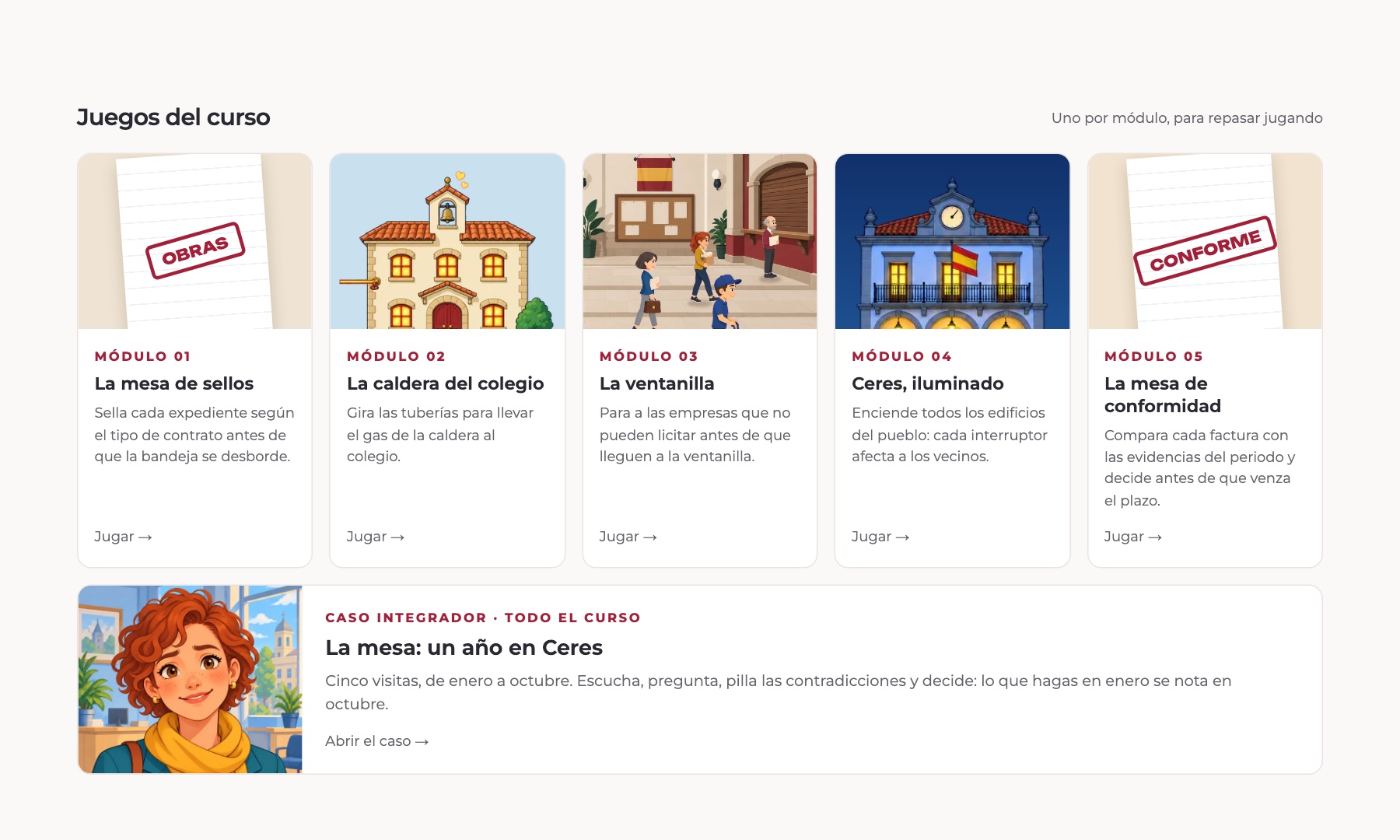Click the description starting Para a las empresas
1400x840 pixels.
point(695,435)
